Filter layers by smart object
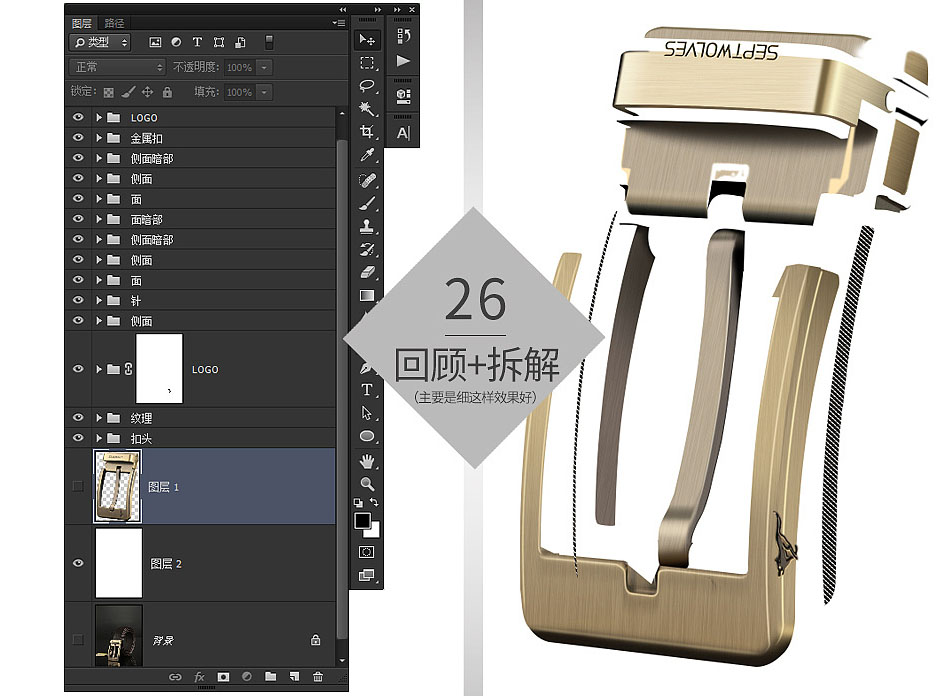The image size is (947, 696). click(x=240, y=42)
